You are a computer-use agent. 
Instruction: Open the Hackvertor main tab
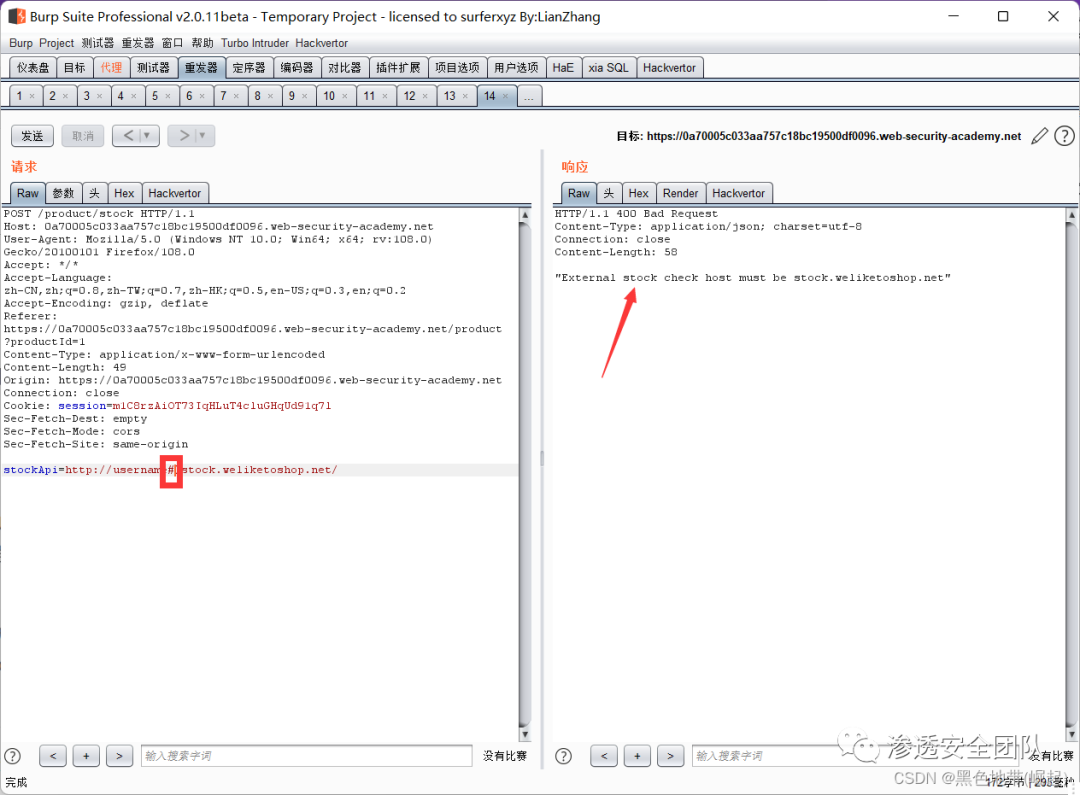click(669, 68)
